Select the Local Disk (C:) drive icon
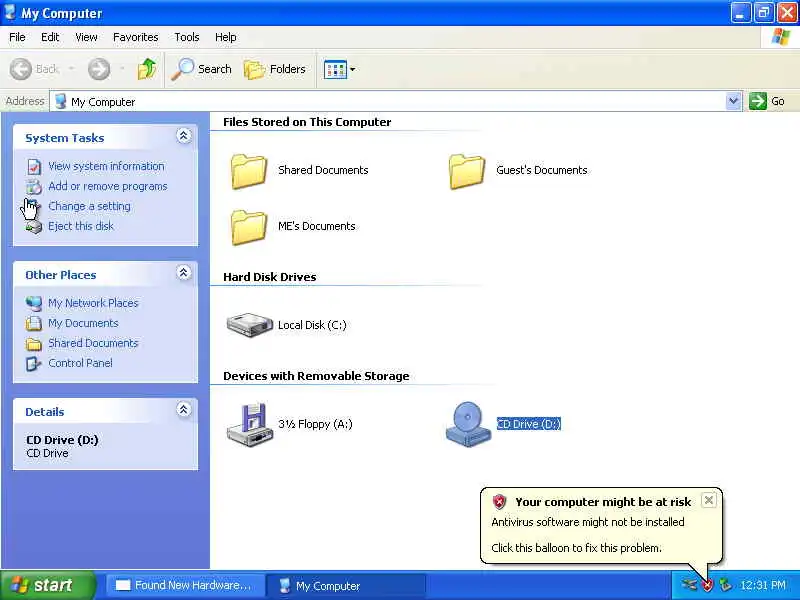Image resolution: width=800 pixels, height=600 pixels. (249, 325)
